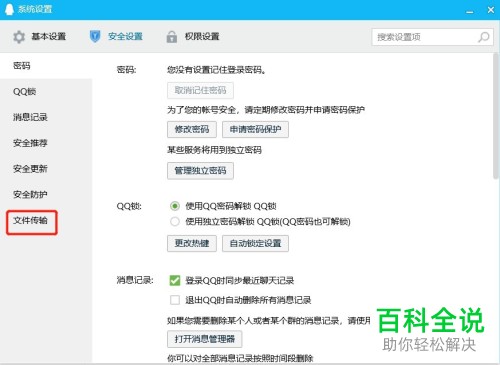This screenshot has height=365, width=500.
Task: Choose 使用QQ密码解锁 QQ锁 radio option
Action: click(x=175, y=206)
